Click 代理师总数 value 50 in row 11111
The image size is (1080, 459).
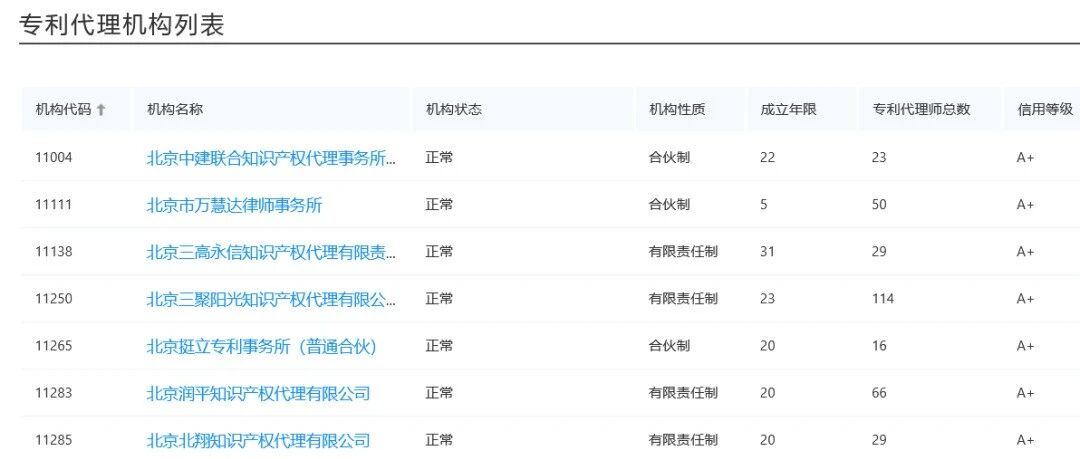(879, 205)
